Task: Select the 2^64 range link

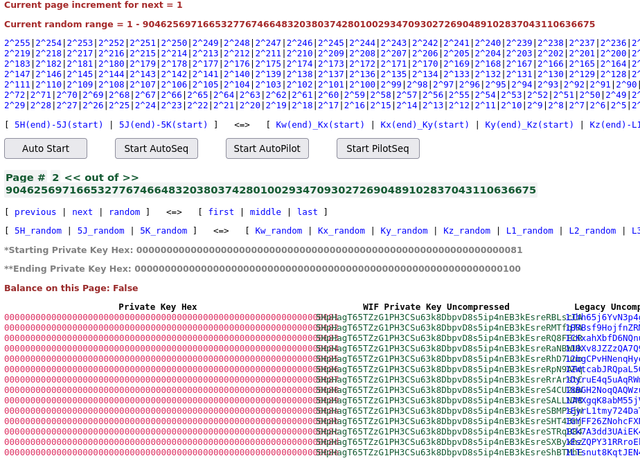Action: [x=224, y=95]
